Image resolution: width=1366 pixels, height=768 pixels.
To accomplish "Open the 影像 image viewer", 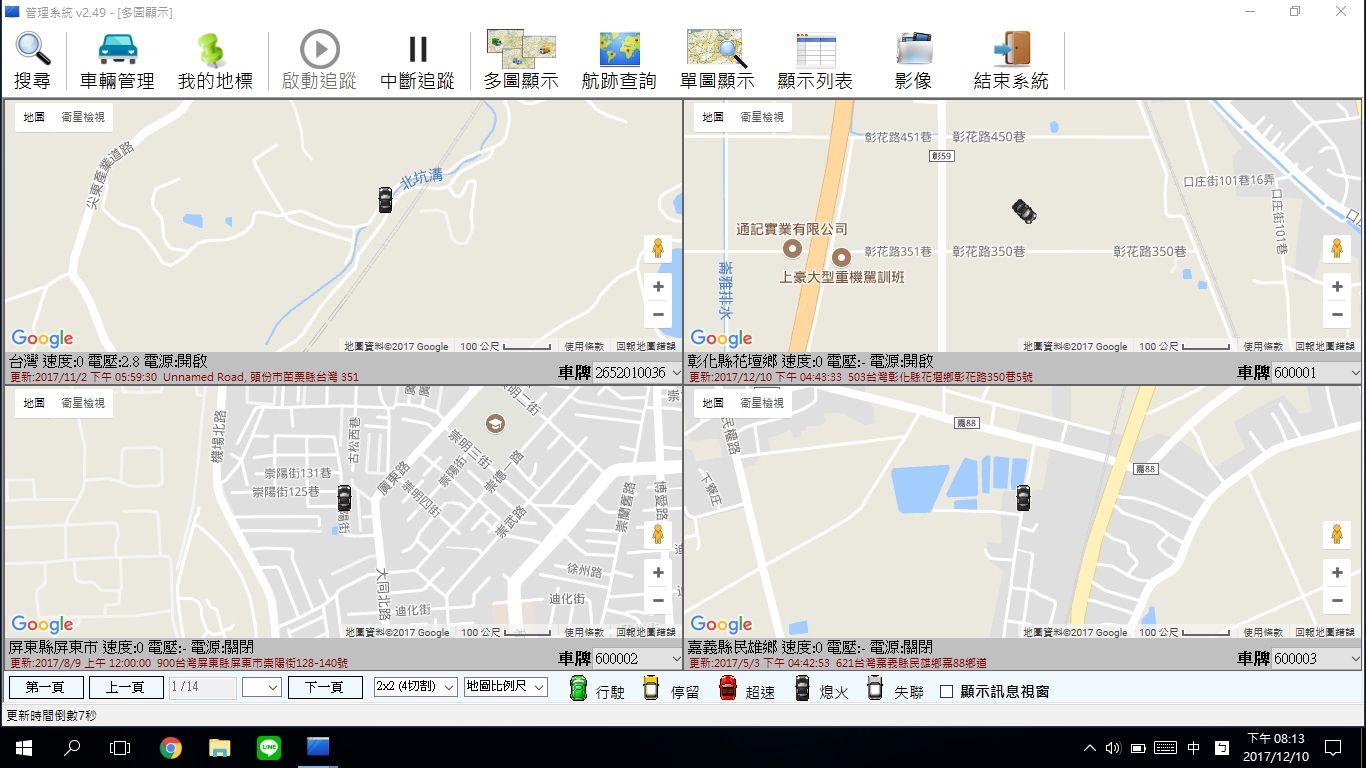I will tap(913, 61).
